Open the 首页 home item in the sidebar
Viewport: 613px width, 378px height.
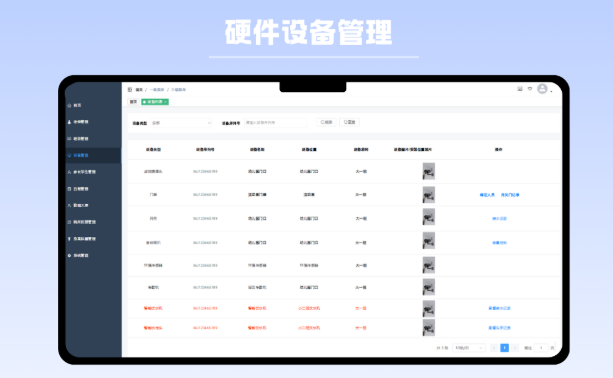click(x=74, y=105)
